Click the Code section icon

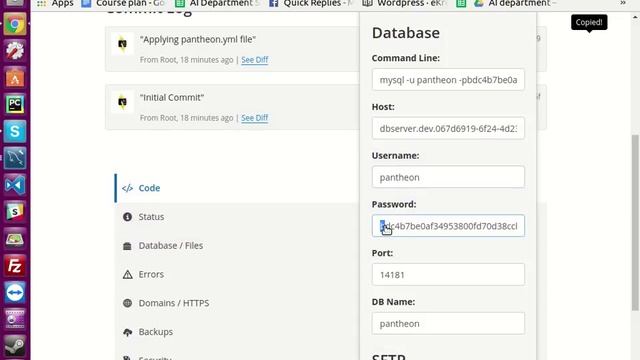[127, 188]
